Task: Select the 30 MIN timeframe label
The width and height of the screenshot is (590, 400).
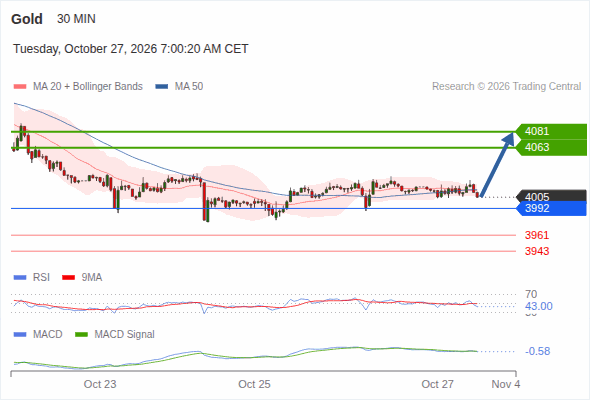Action: (x=76, y=19)
